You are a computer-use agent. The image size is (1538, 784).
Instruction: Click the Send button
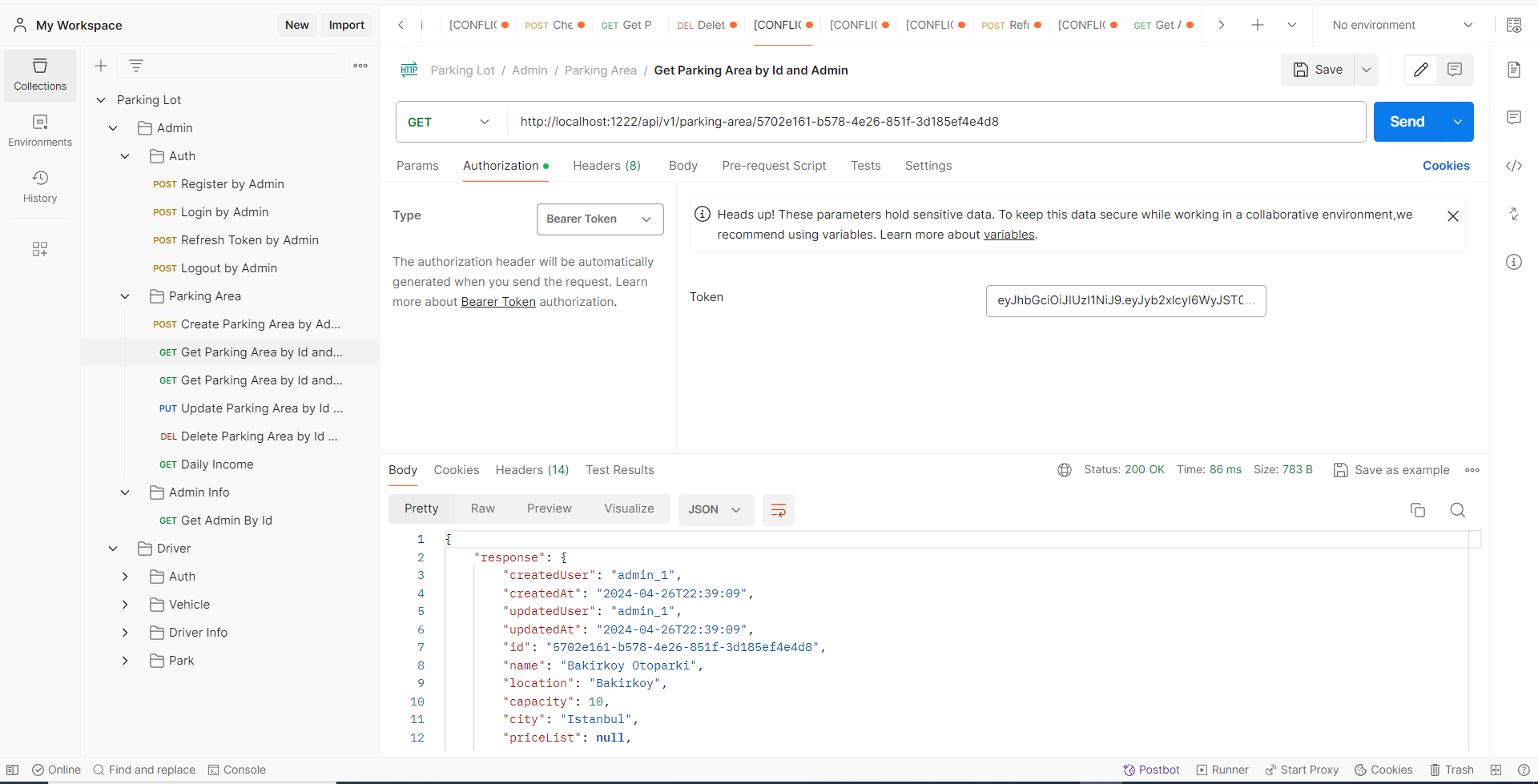1407,122
